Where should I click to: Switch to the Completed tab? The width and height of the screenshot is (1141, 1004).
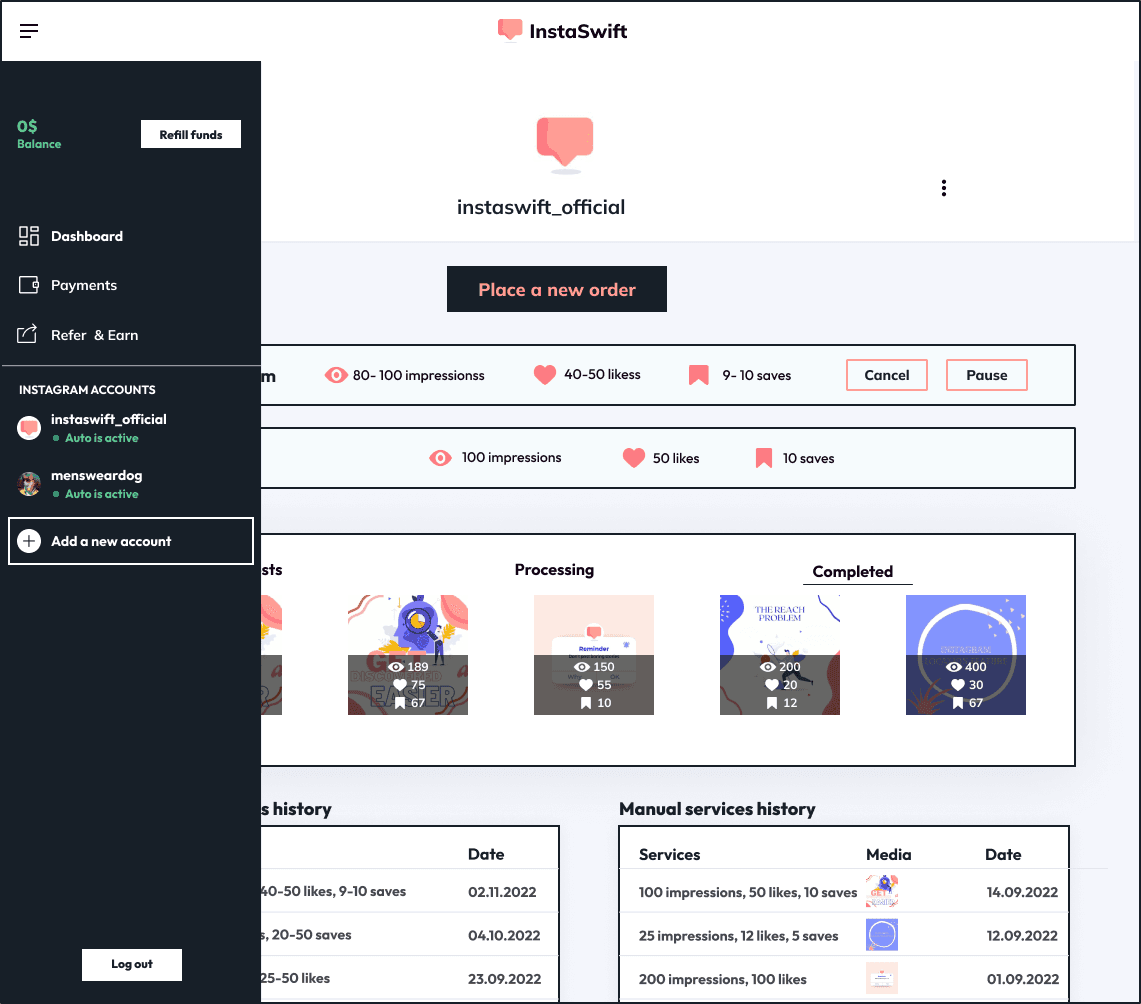coord(853,572)
